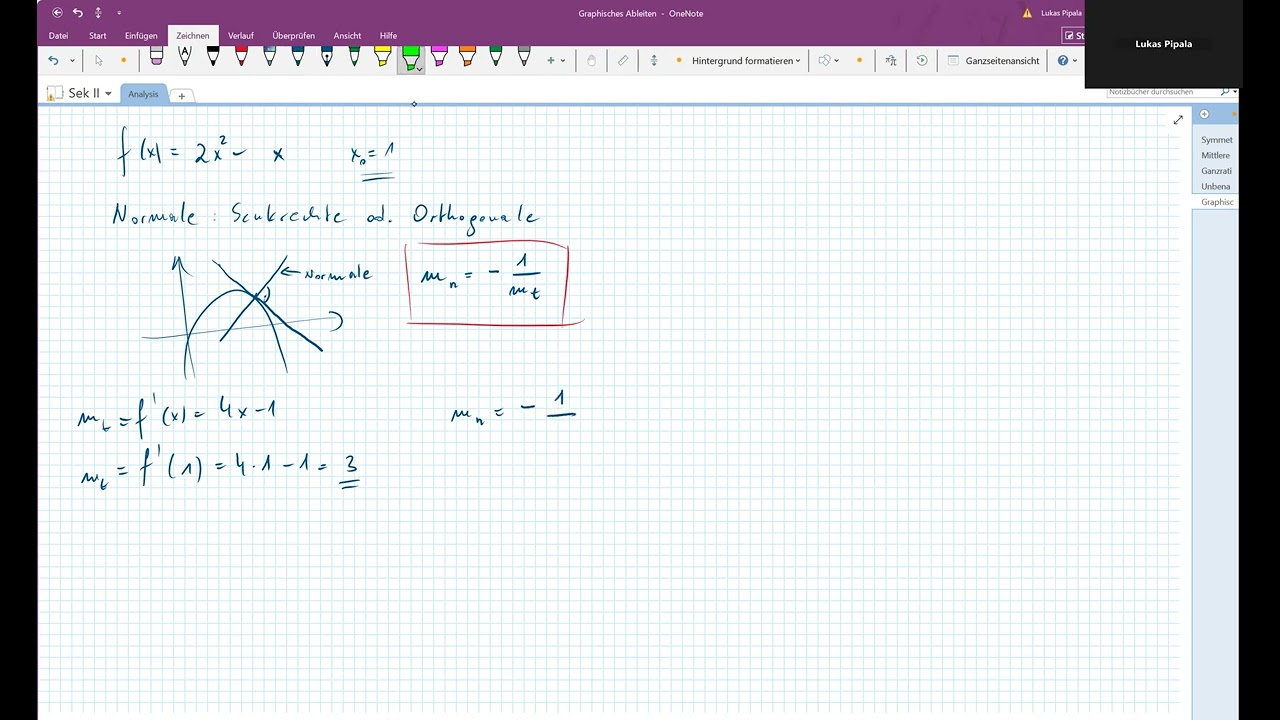
Task: Open the selected green highlighter options chevron
Action: point(419,68)
